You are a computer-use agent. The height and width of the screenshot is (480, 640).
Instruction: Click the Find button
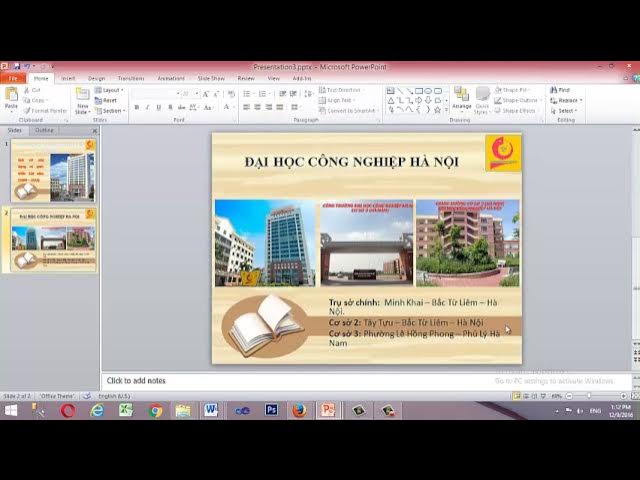point(560,90)
